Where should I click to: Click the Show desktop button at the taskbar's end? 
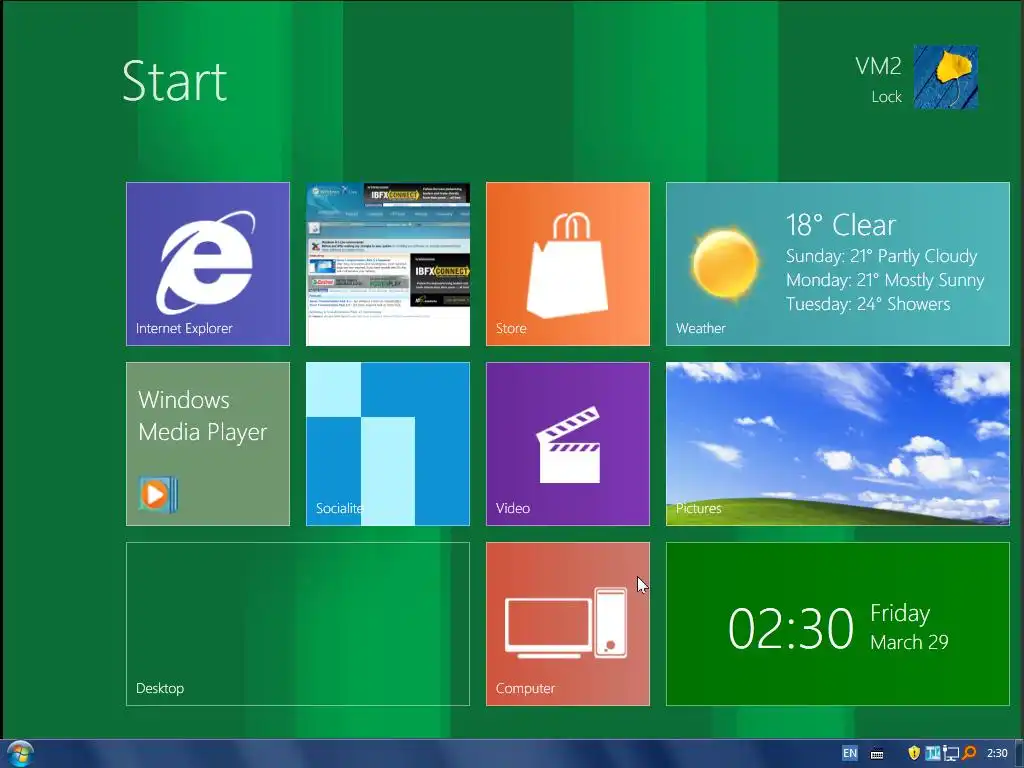pyautogui.click(x=1019, y=754)
